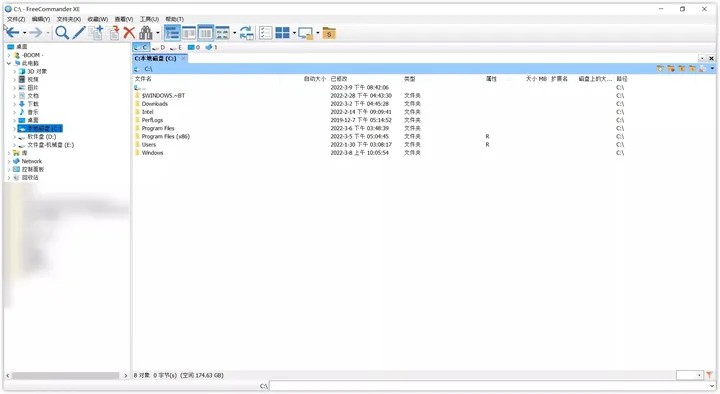720x394 pixels.
Task: Switch to the C:本地磁盘 (C:) tab
Action: pos(155,58)
